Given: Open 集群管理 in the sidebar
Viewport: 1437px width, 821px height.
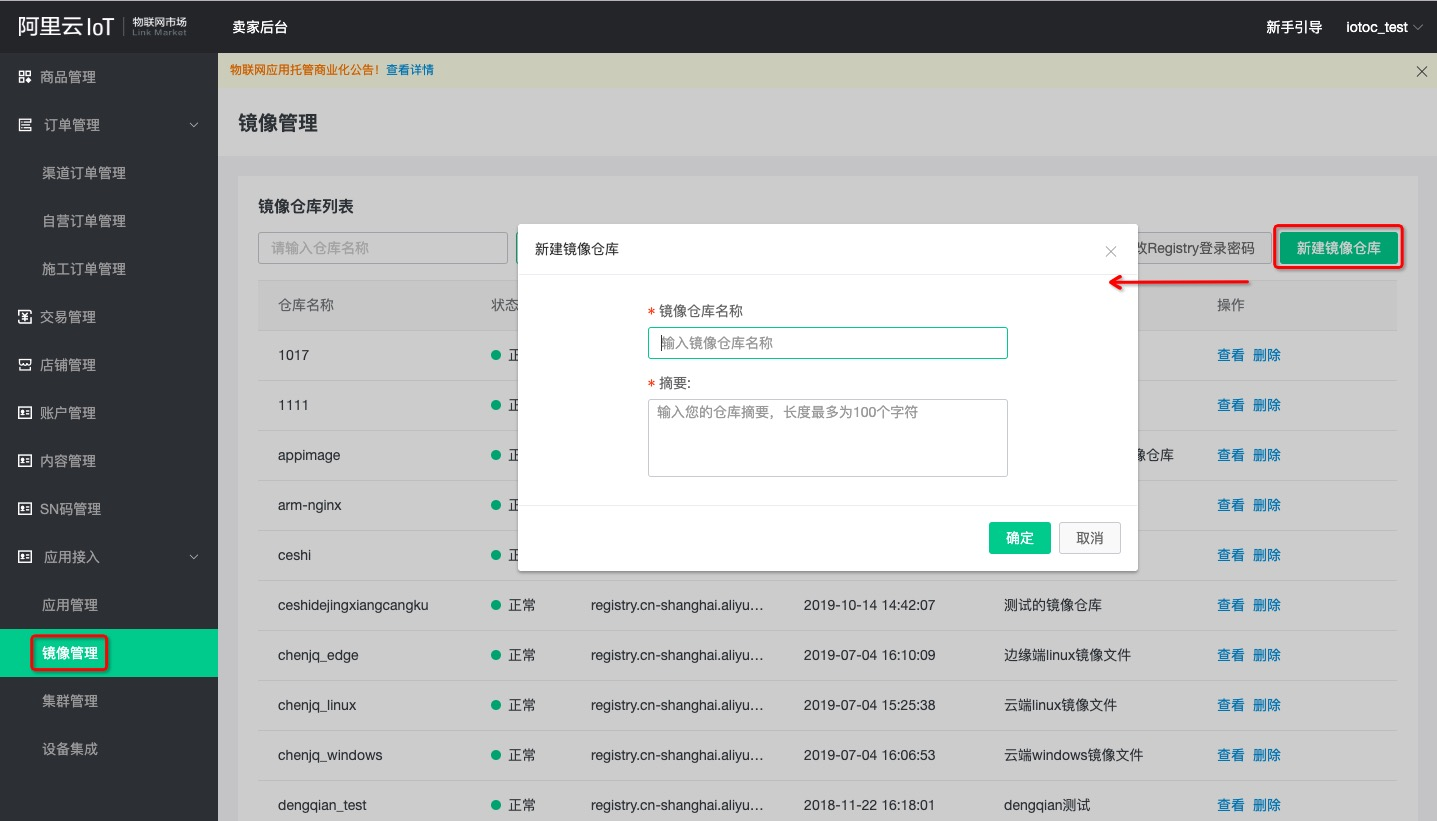Looking at the screenshot, I should [70, 701].
